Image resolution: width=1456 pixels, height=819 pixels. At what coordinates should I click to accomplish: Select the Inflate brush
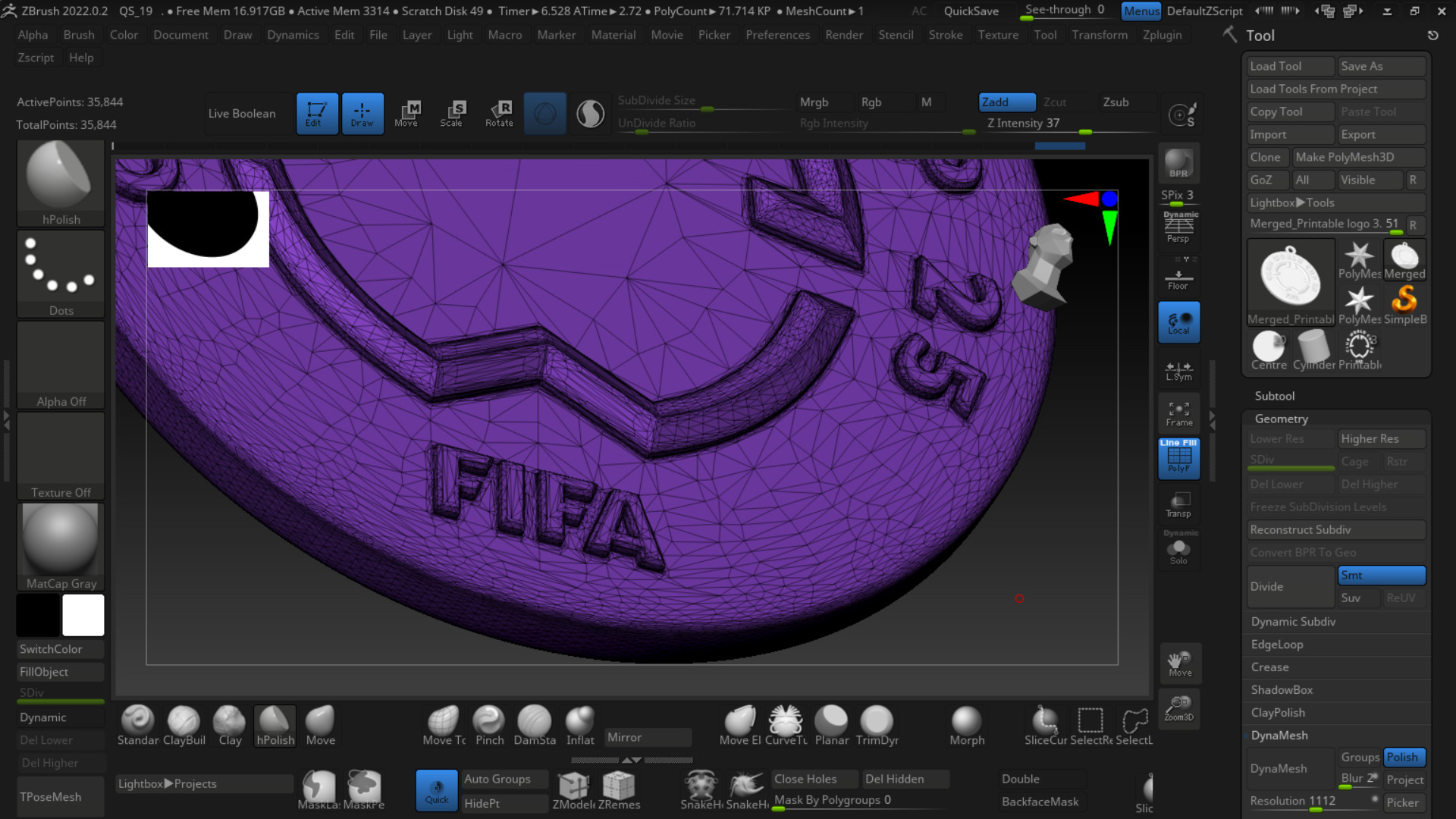coord(580,726)
